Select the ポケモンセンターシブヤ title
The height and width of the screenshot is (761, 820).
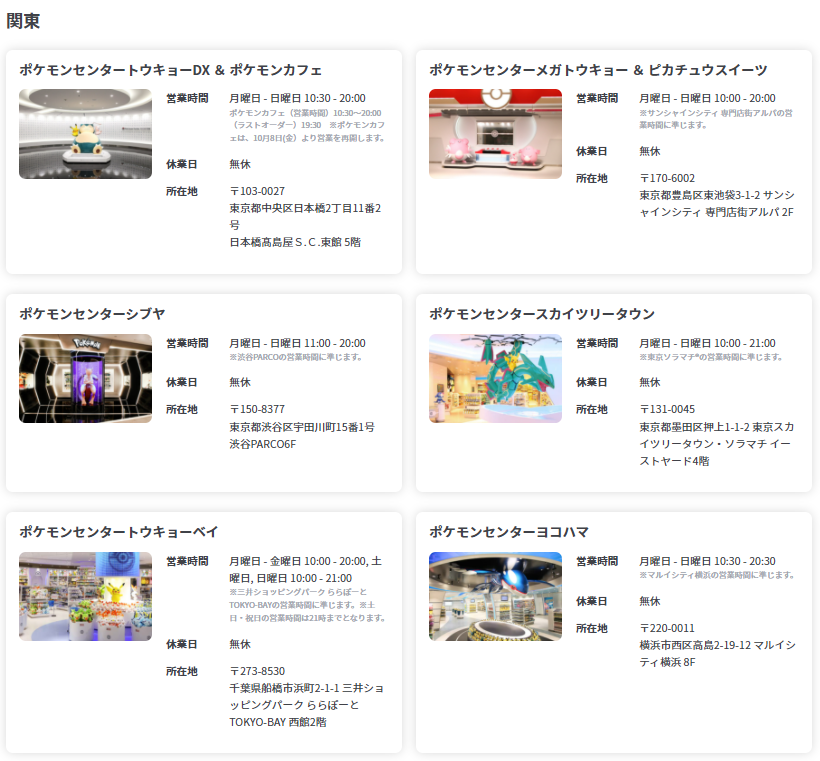point(92,314)
